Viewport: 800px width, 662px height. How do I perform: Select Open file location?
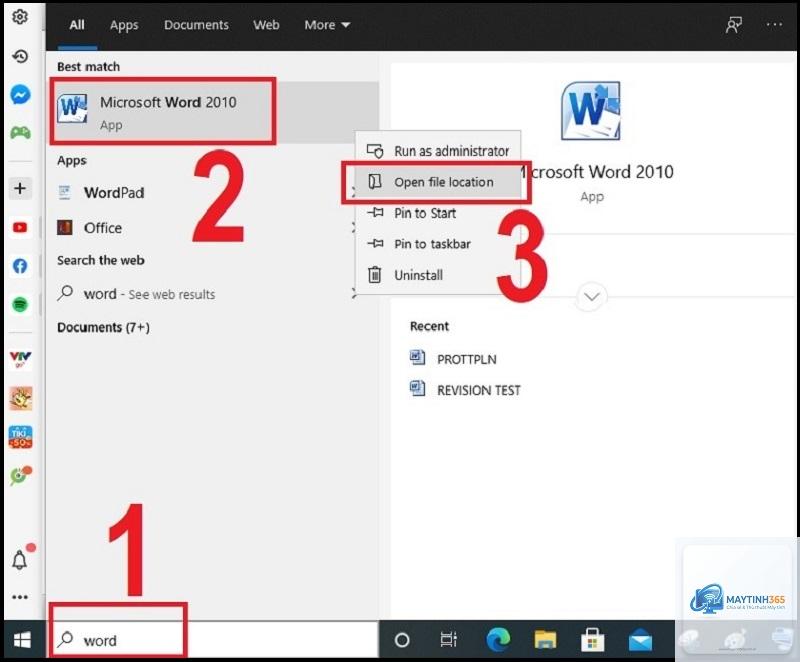[438, 182]
